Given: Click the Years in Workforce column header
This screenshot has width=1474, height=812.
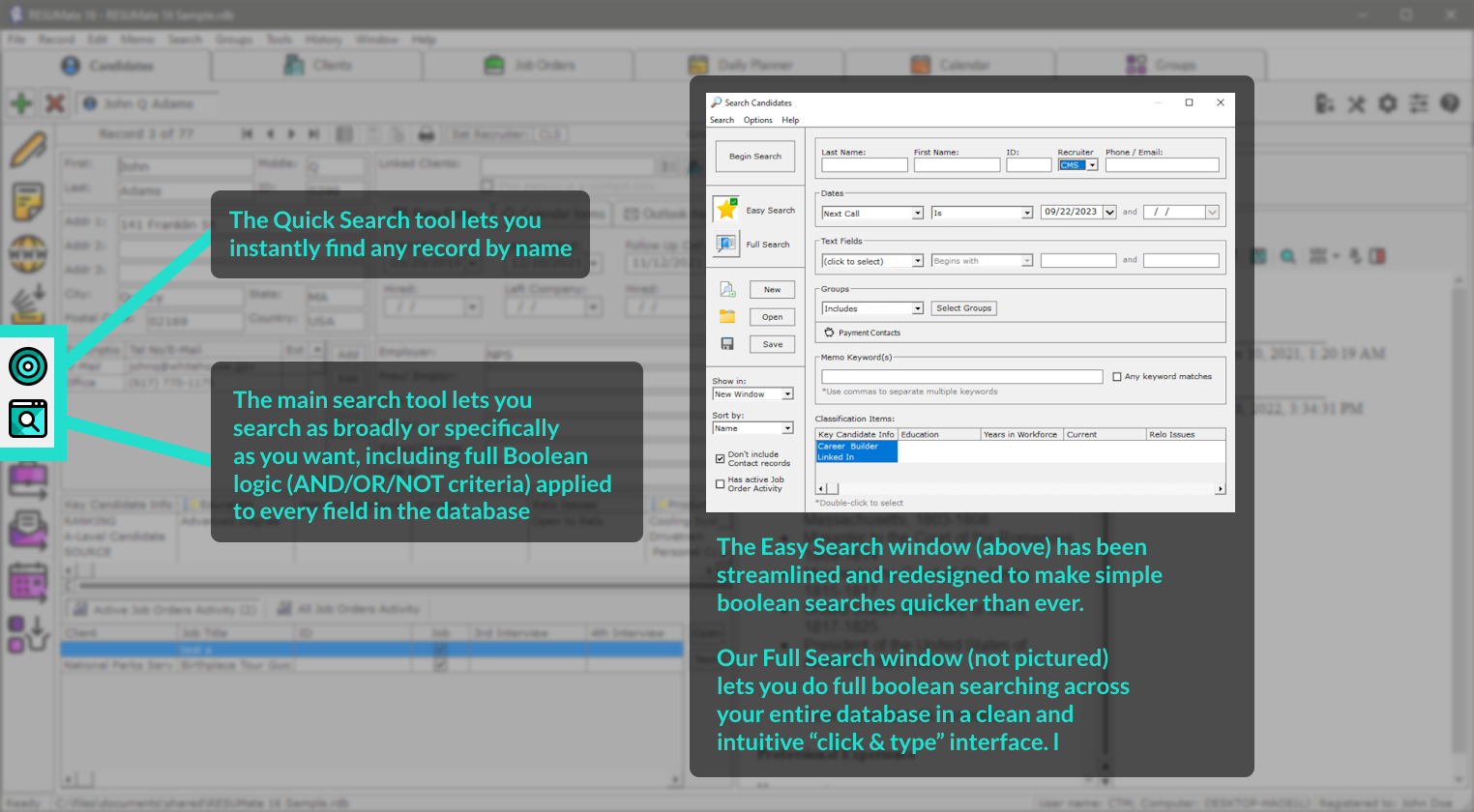Looking at the screenshot, I should point(1021,435).
